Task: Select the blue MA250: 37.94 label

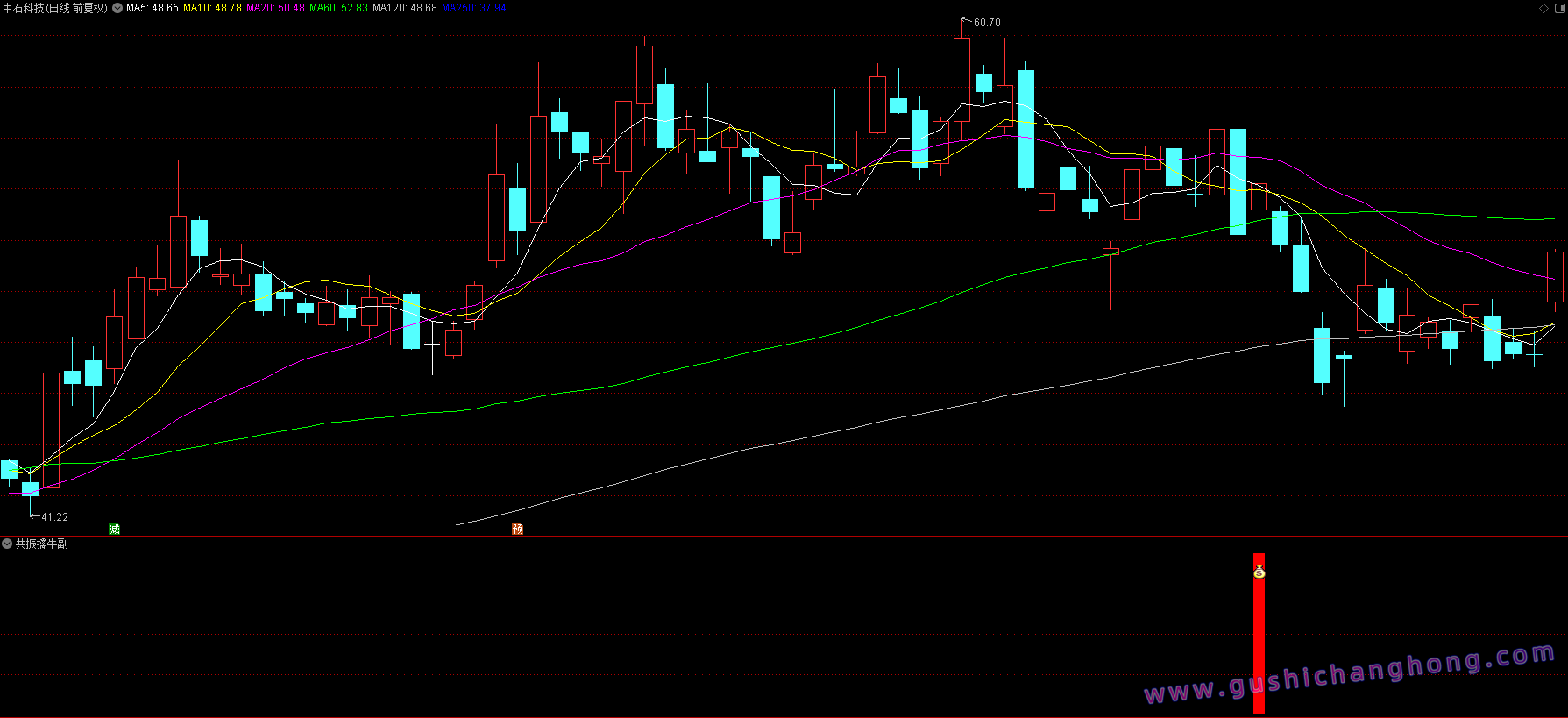Action: (x=473, y=8)
